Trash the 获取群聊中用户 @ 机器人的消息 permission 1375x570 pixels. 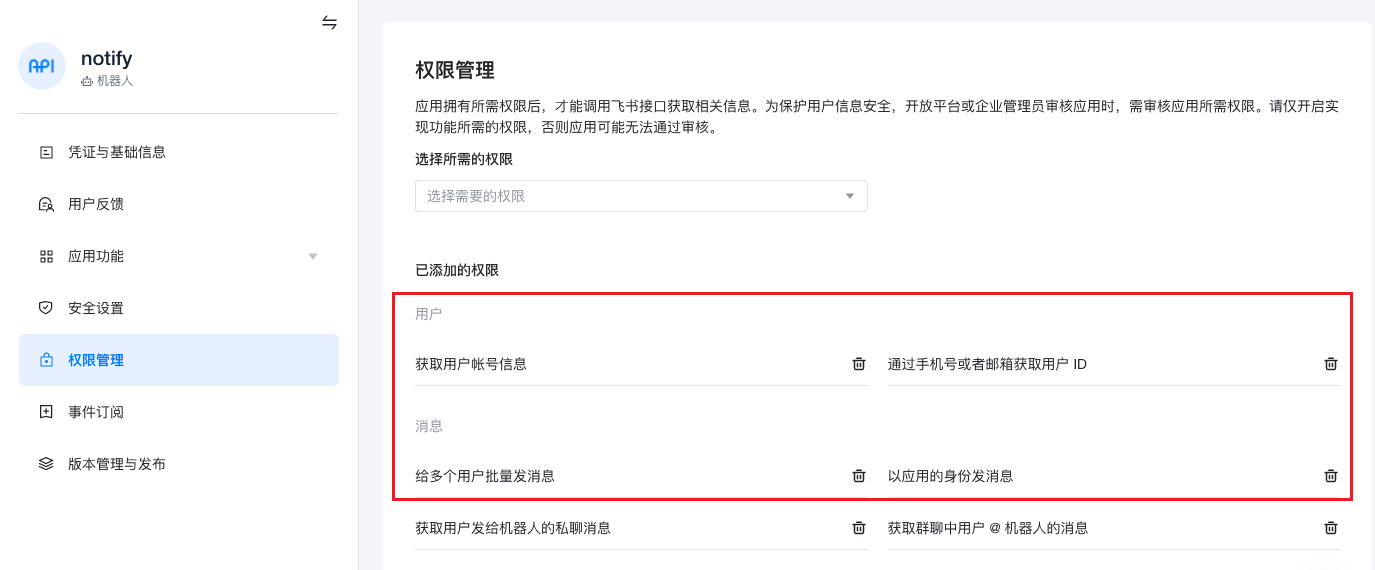1330,528
